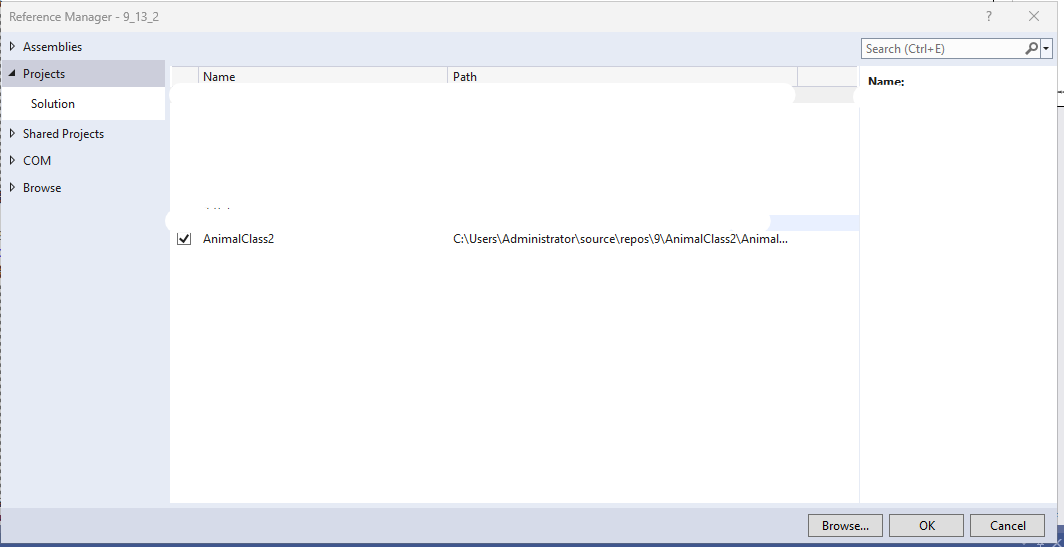Expand the Browse category arrow

(x=12, y=187)
